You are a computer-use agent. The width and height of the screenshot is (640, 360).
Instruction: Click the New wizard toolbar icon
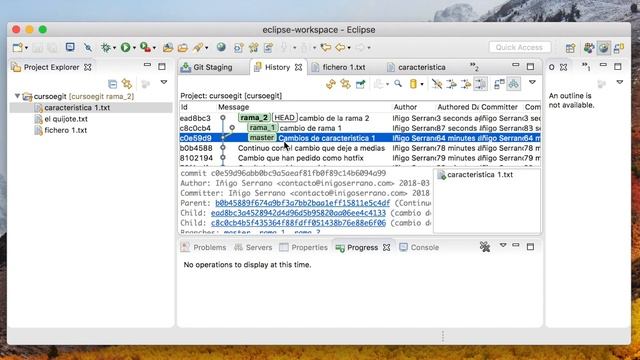tap(17, 47)
